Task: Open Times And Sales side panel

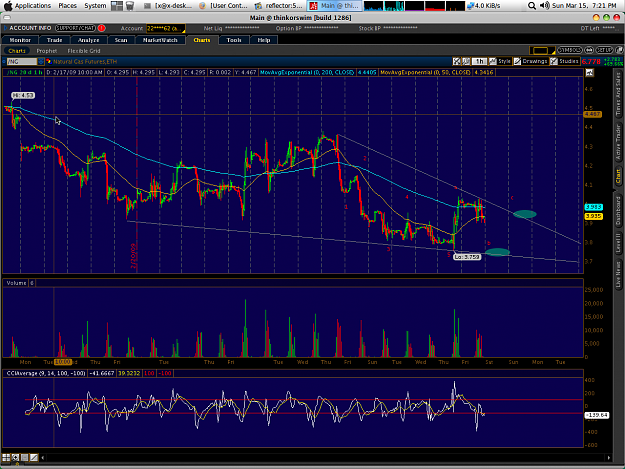Action: pos(618,94)
